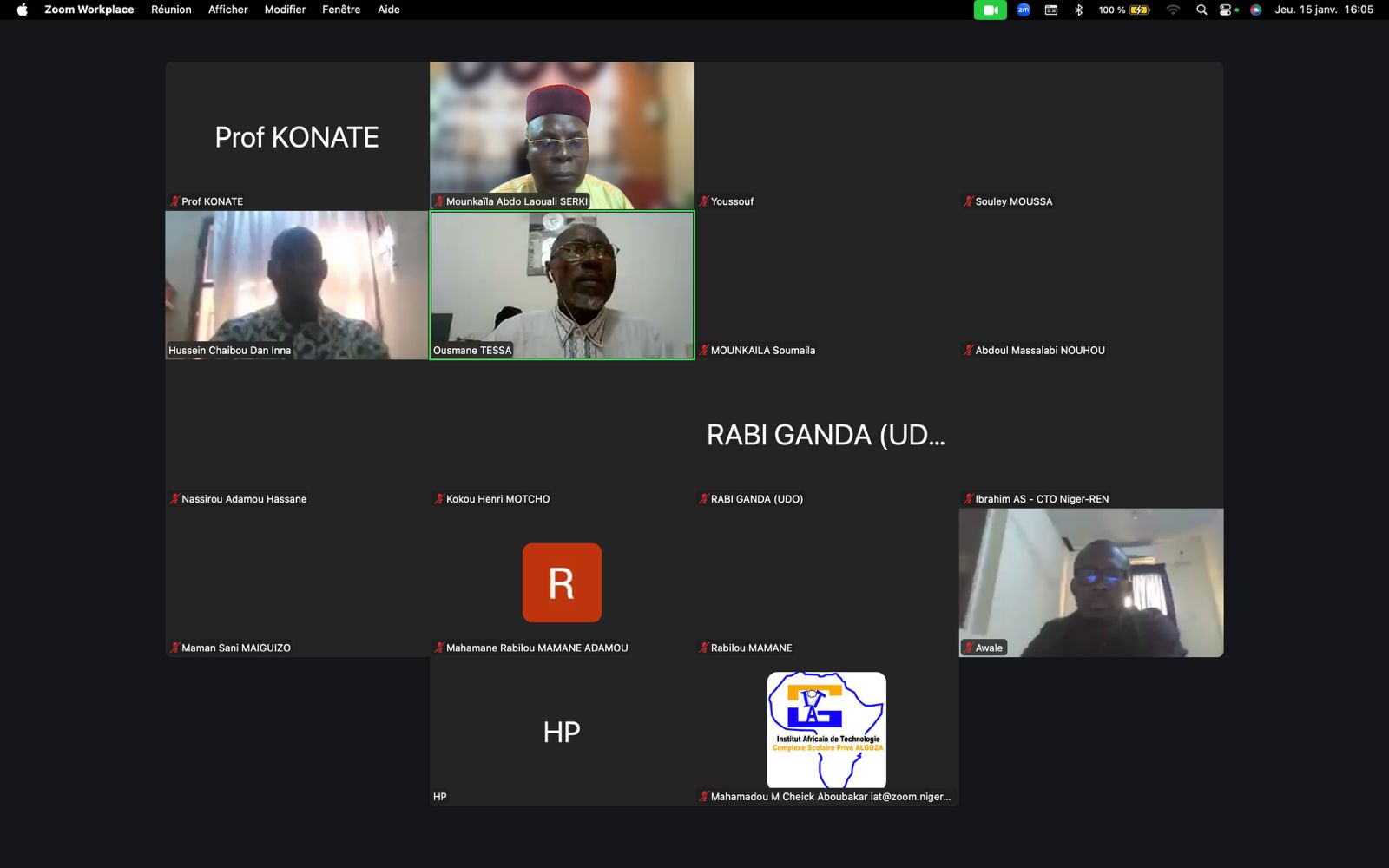
Task: Select Ousmane TESSA's video tile
Action: point(562,285)
